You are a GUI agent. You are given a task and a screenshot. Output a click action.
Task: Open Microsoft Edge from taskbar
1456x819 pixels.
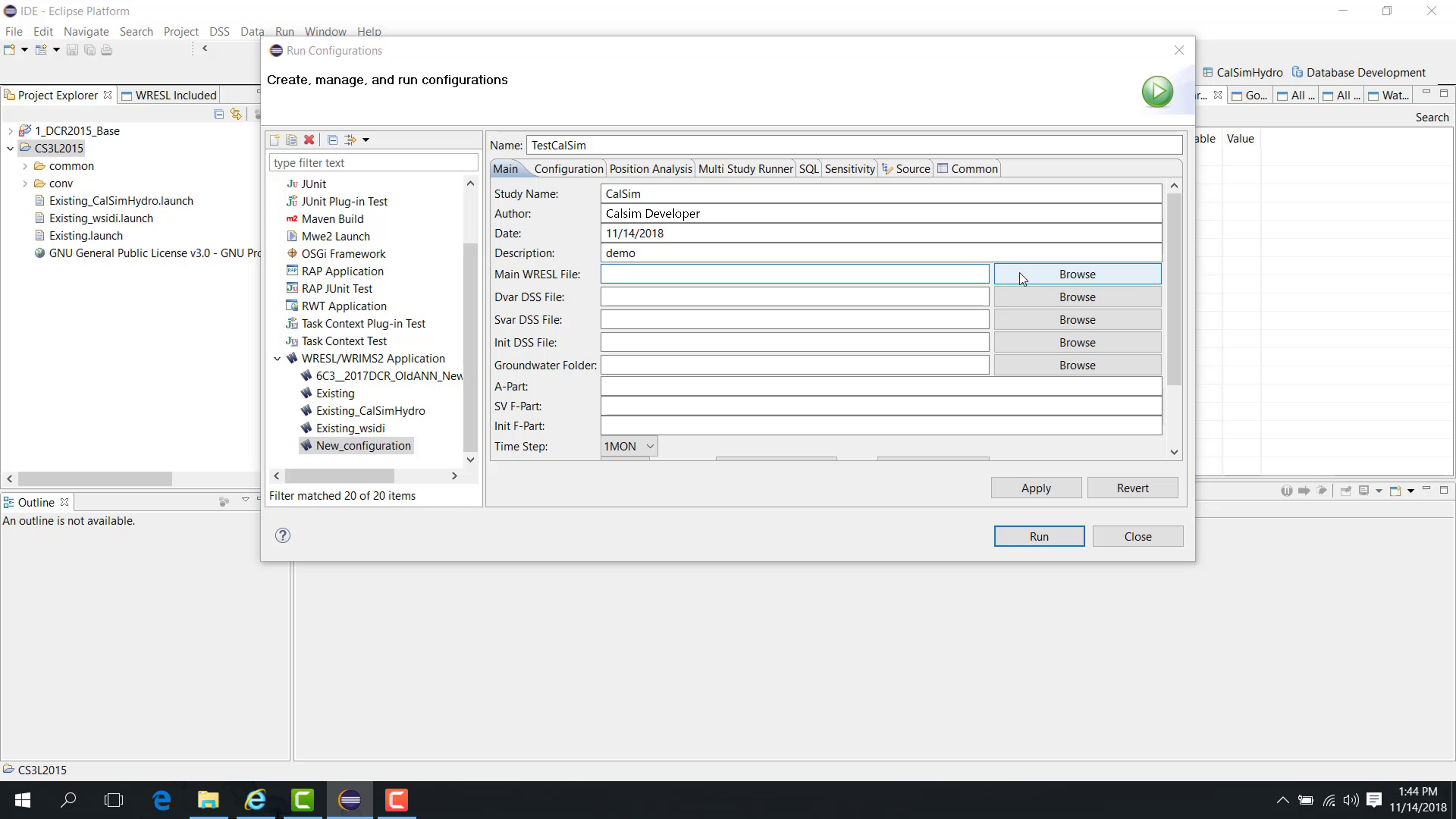(162, 800)
